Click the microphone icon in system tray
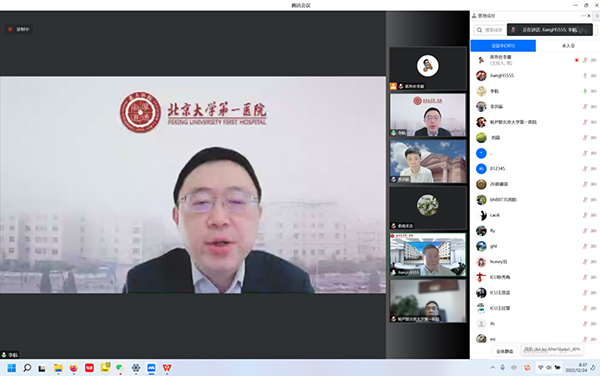This screenshot has width=600, height=376. pyautogui.click(x=502, y=368)
